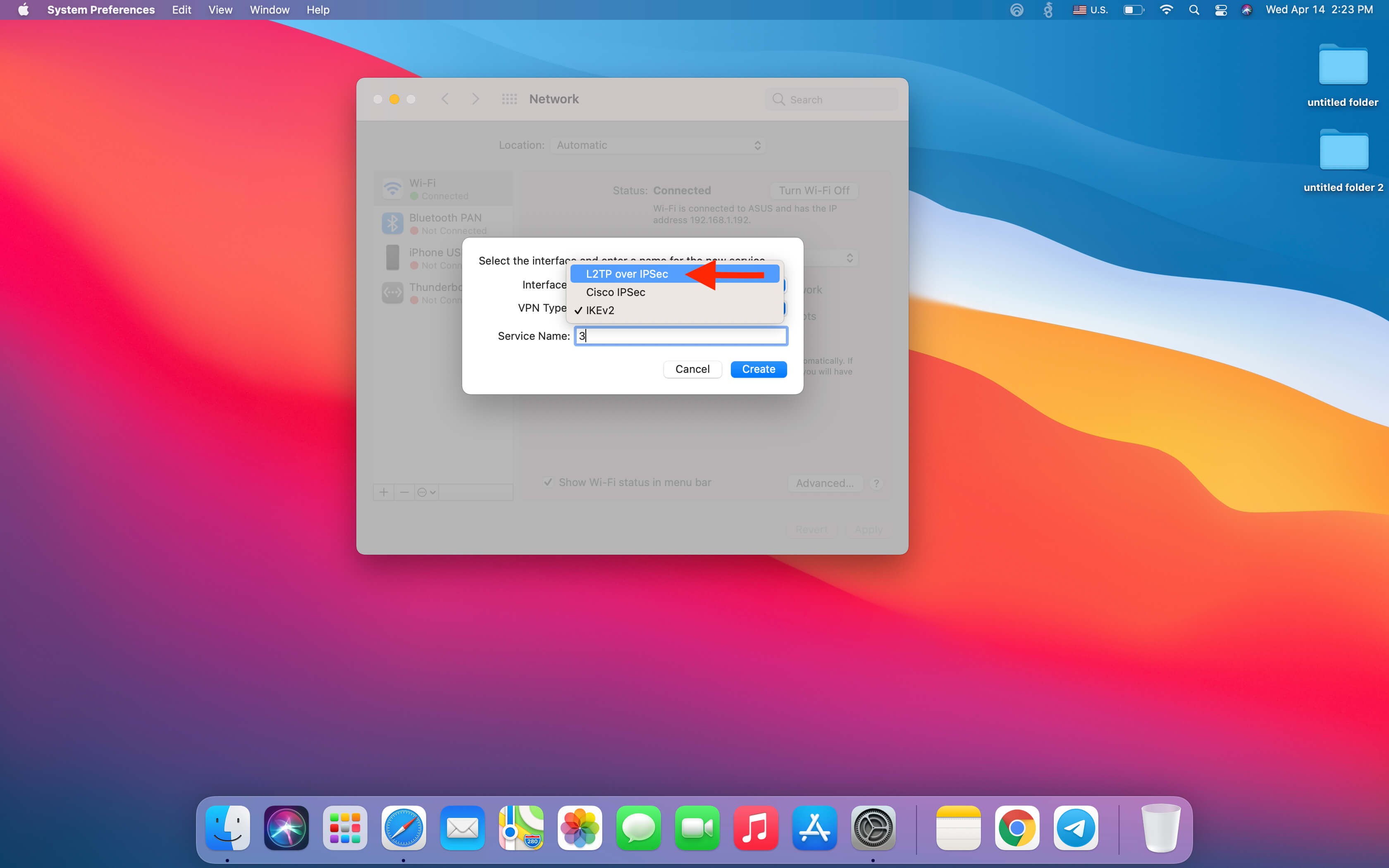Select IKEv2 from VPN type list

[x=600, y=310]
